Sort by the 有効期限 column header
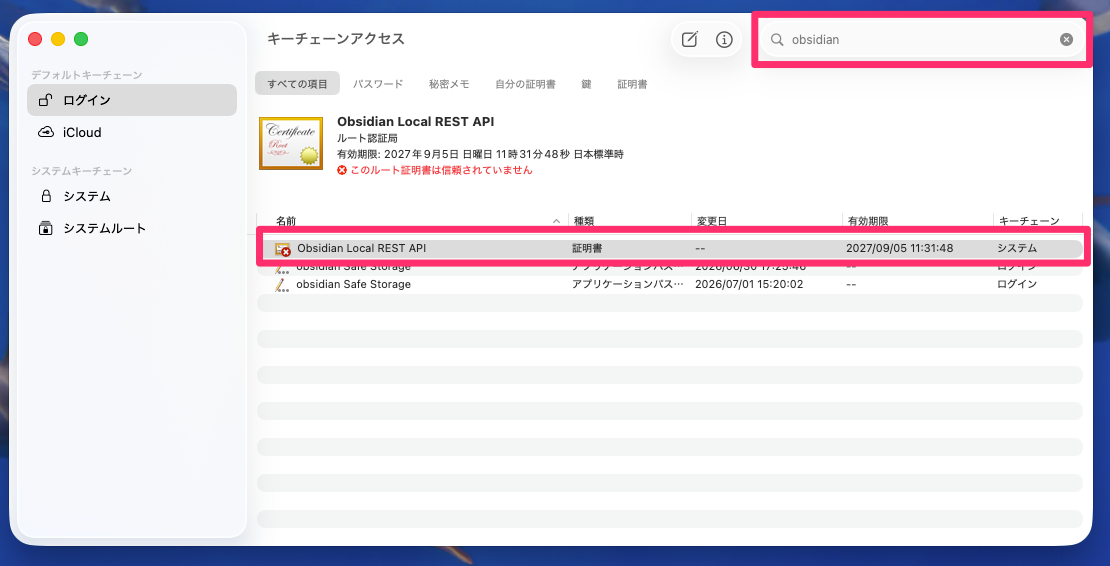Viewport: 1110px width, 566px height. (x=868, y=221)
